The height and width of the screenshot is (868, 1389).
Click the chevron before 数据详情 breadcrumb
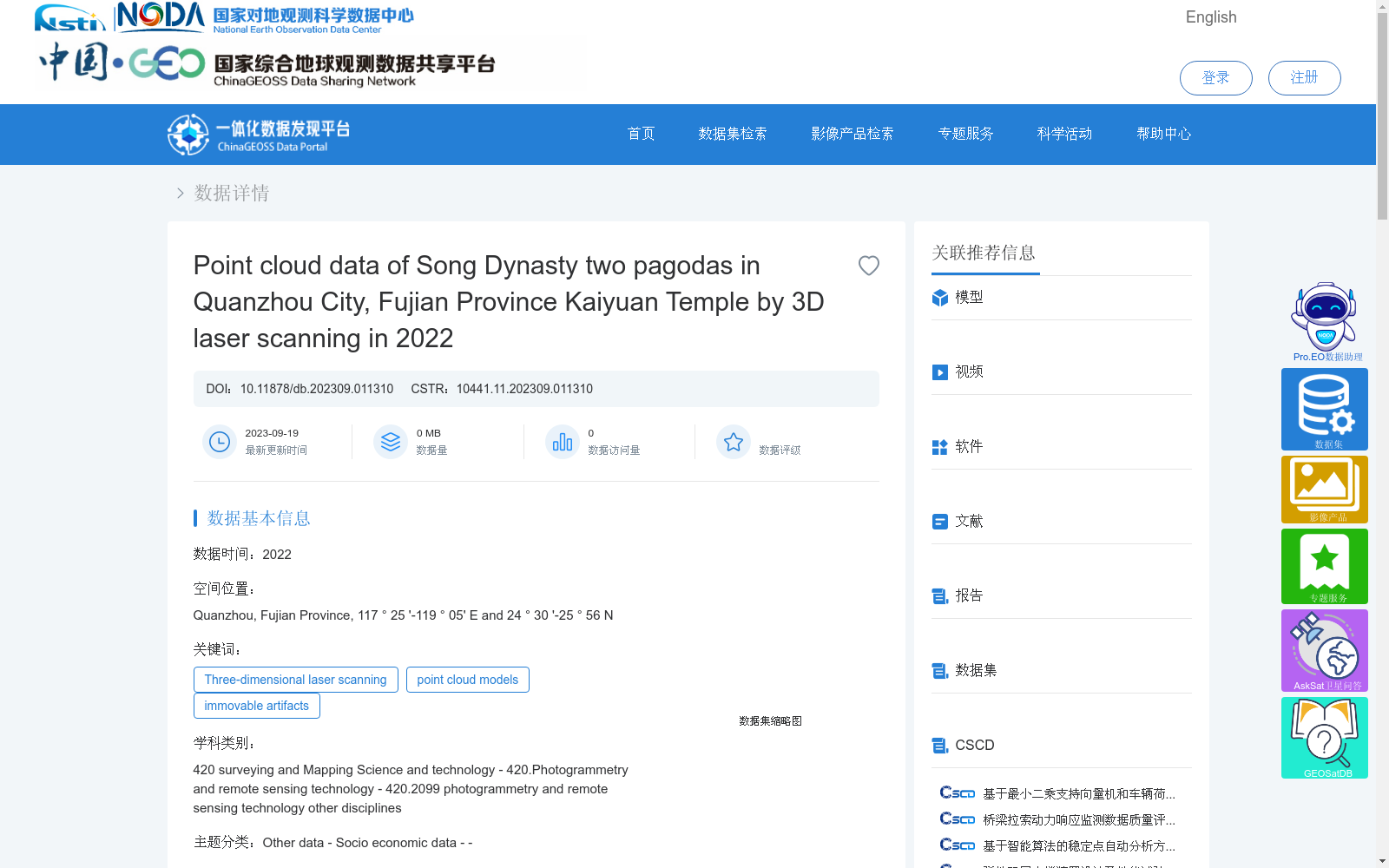click(x=180, y=193)
